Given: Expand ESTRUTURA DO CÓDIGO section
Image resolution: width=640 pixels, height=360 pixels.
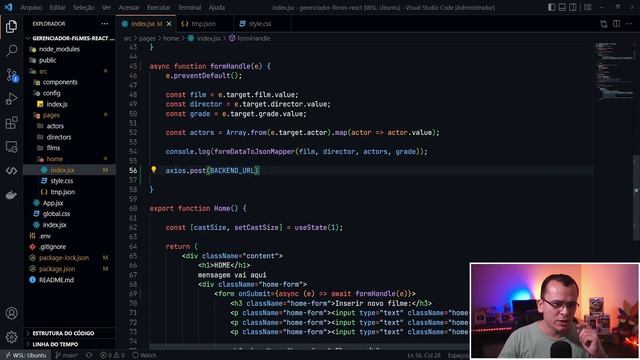Looking at the screenshot, I should point(69,333).
